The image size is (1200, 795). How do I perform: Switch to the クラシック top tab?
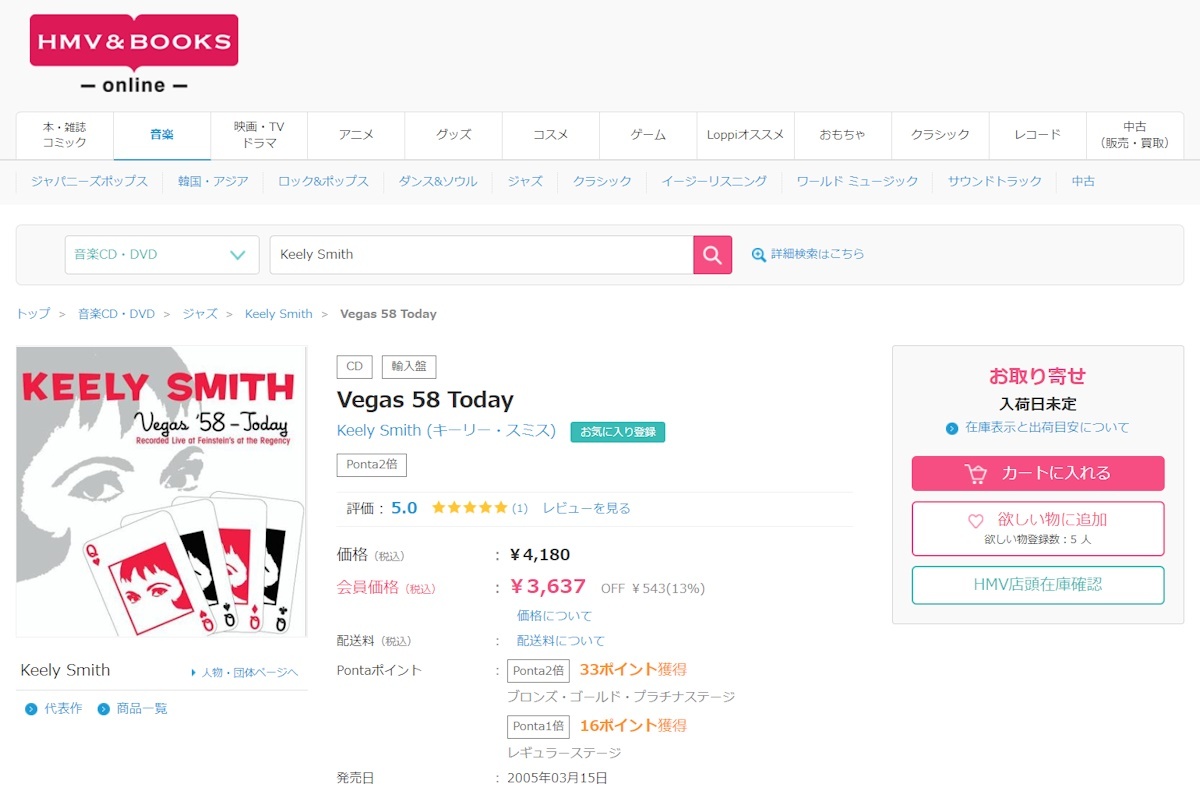pos(940,135)
